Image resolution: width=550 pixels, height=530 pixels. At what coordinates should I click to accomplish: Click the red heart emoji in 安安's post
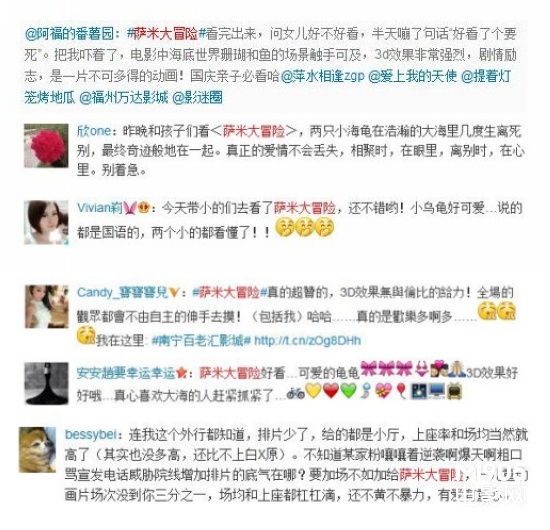pos(330,391)
